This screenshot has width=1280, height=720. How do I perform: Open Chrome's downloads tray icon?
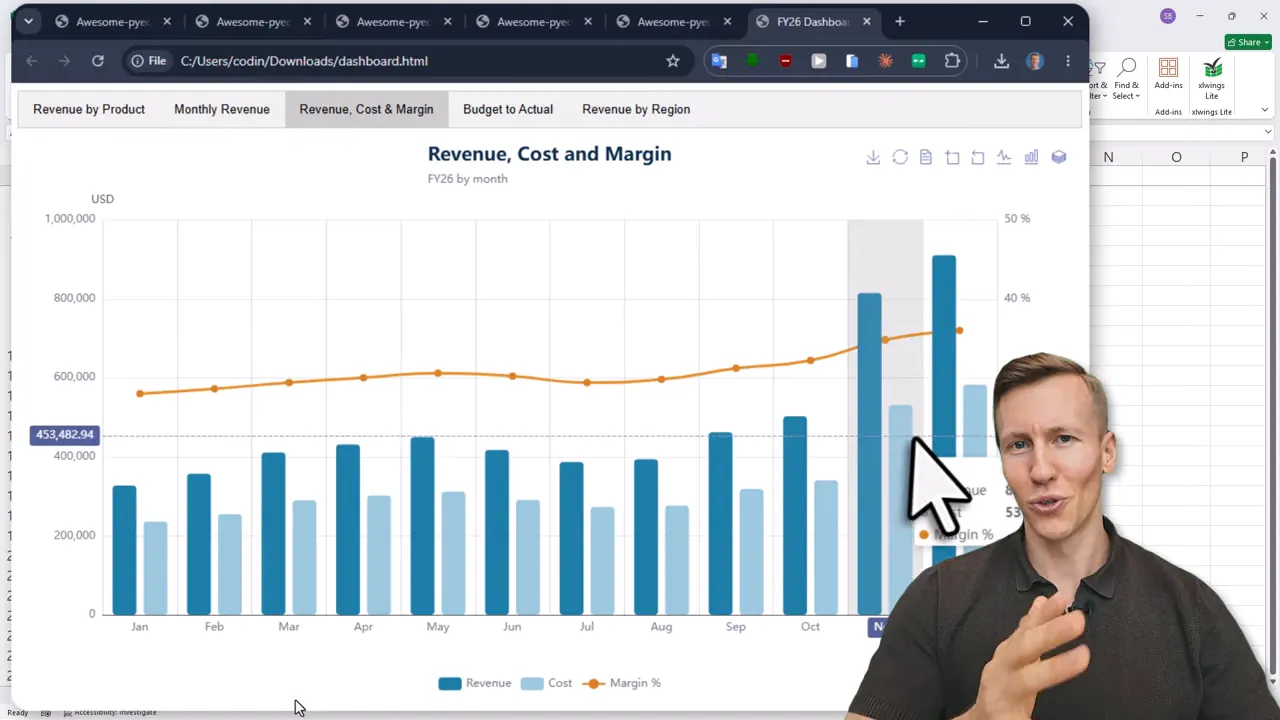point(1001,61)
